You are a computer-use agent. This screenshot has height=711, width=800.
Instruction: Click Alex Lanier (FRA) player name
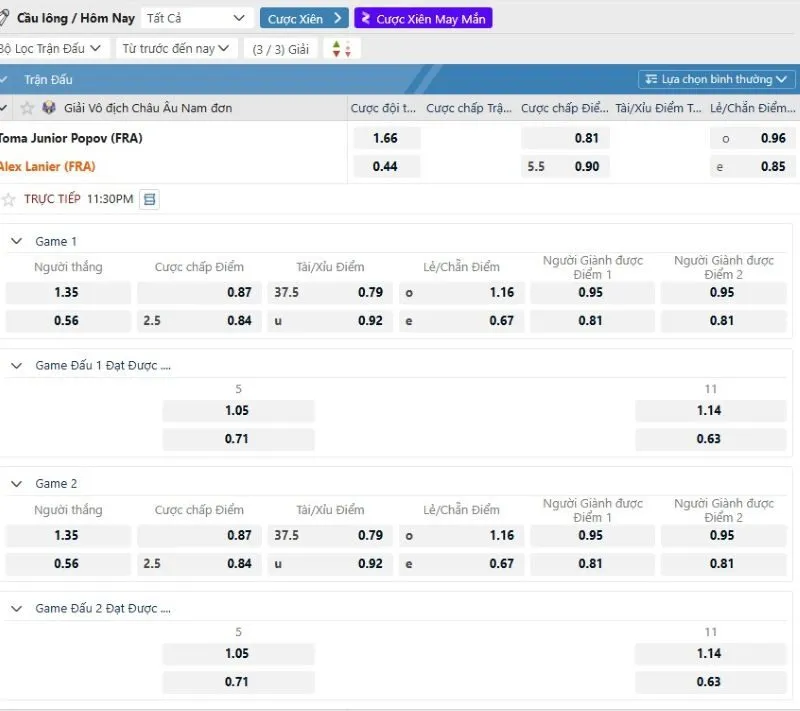[x=48, y=167]
